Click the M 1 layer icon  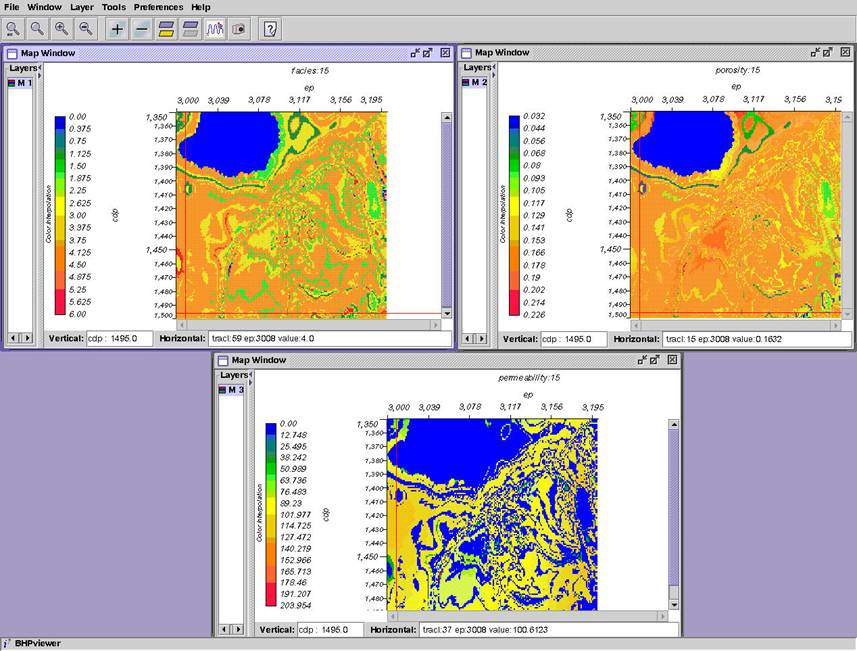coord(11,83)
